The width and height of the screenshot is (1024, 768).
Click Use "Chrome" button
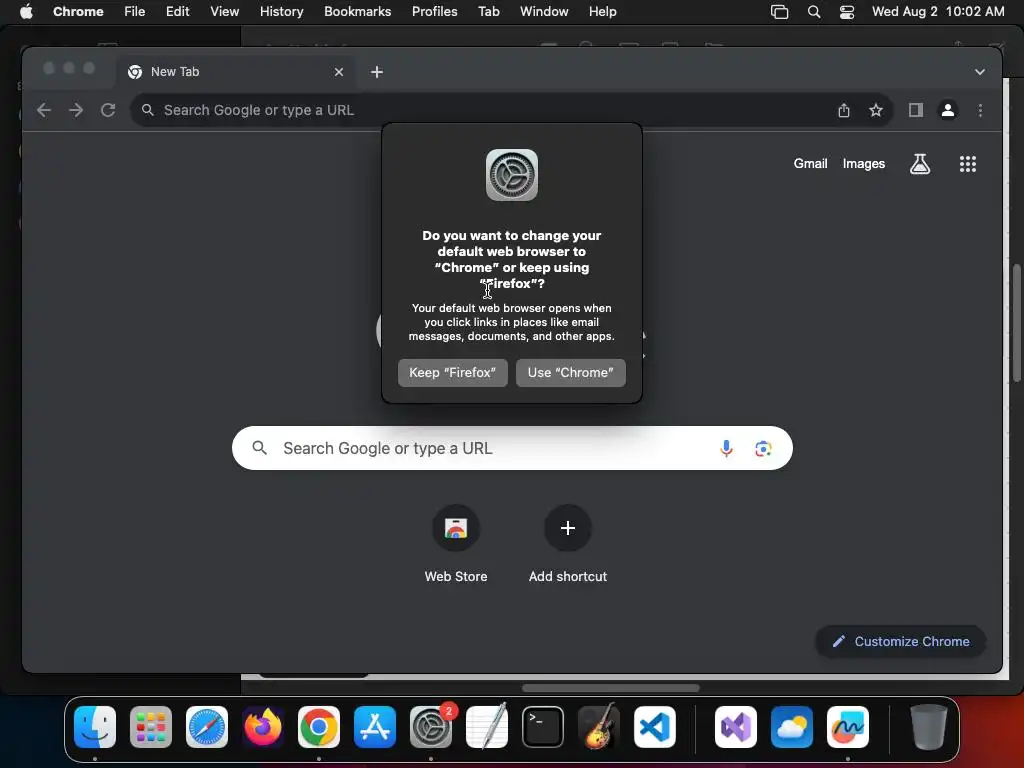[571, 373]
